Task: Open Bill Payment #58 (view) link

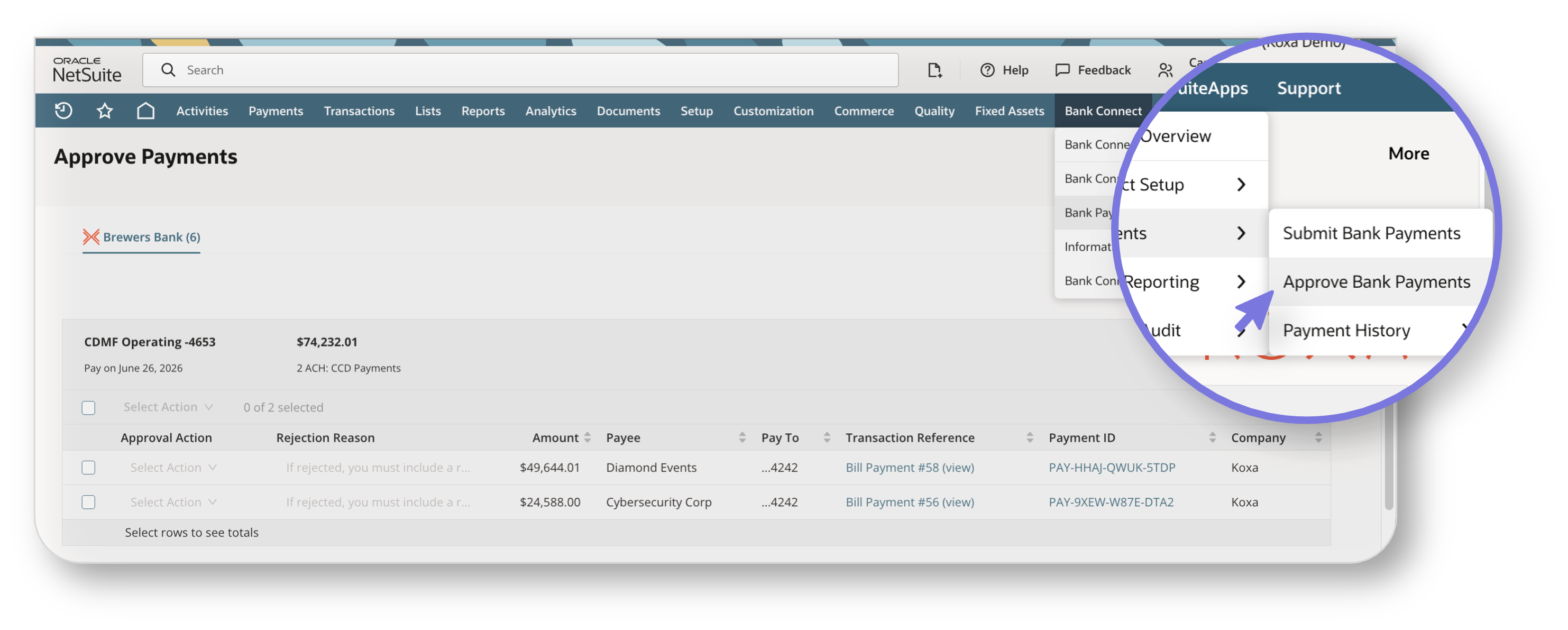Action: (910, 468)
